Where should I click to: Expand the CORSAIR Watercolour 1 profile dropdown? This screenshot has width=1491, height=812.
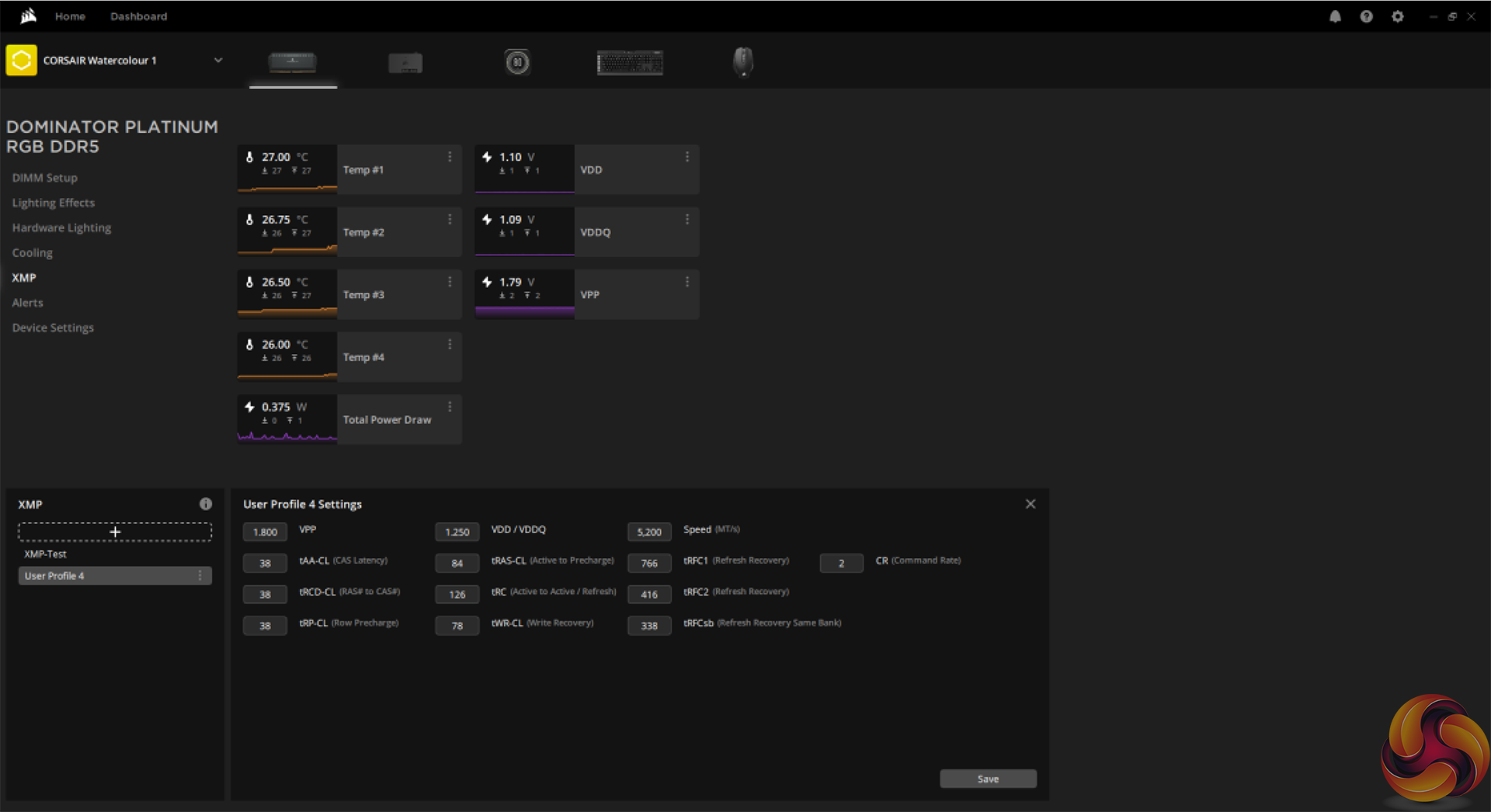[x=218, y=61]
